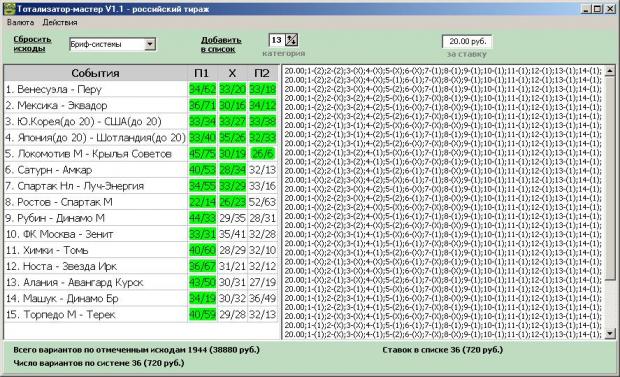Open the Бриф-системы dropdown list
The height and width of the screenshot is (377, 620).
150,44
